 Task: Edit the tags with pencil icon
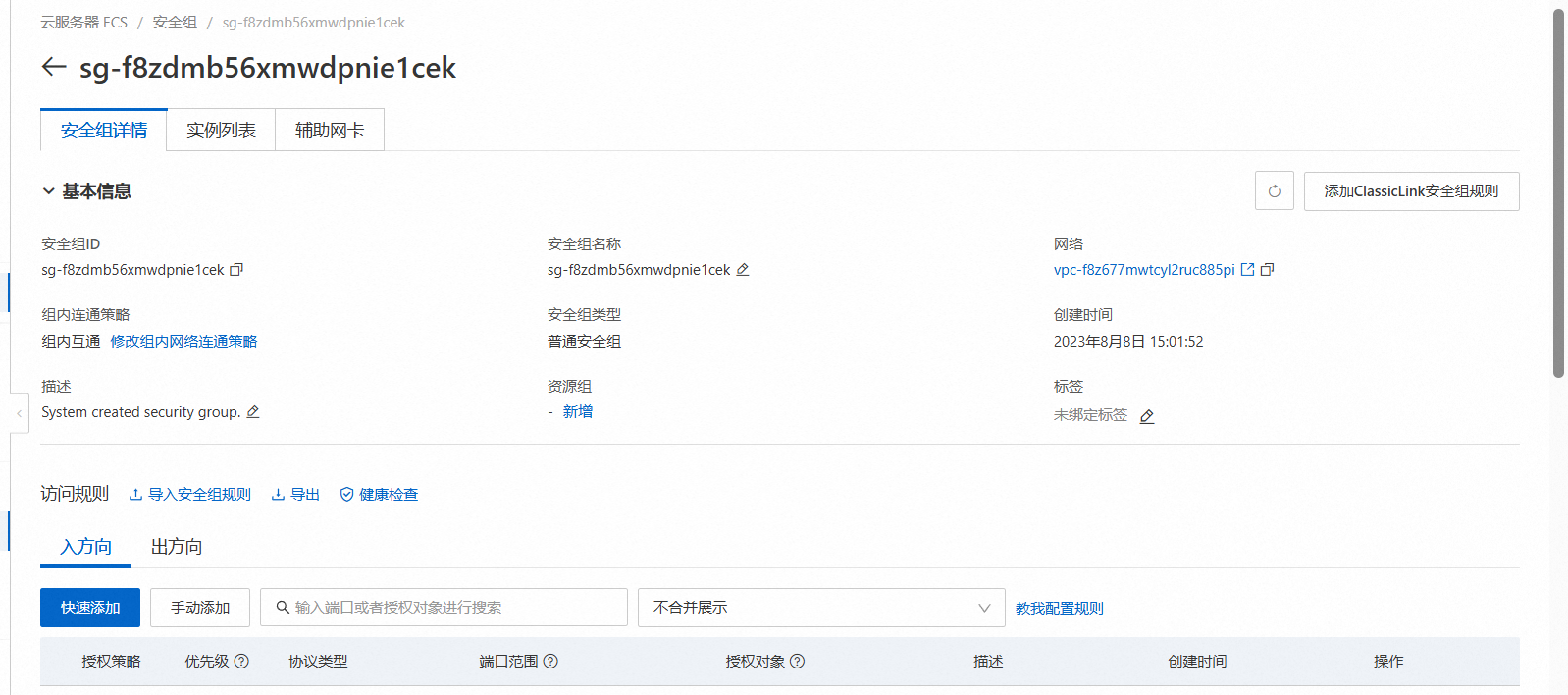pyautogui.click(x=1147, y=416)
